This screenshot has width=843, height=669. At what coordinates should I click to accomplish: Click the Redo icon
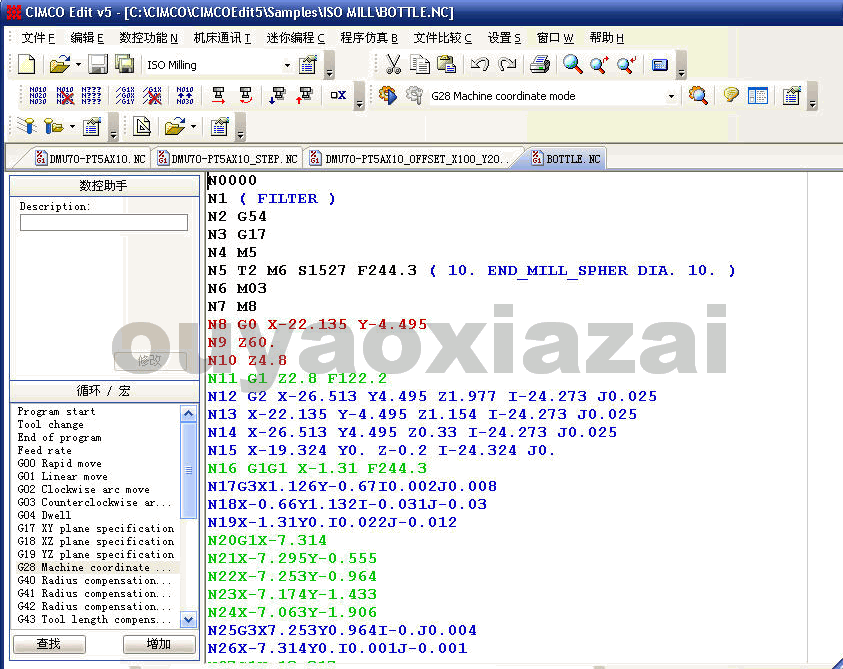[x=507, y=65]
